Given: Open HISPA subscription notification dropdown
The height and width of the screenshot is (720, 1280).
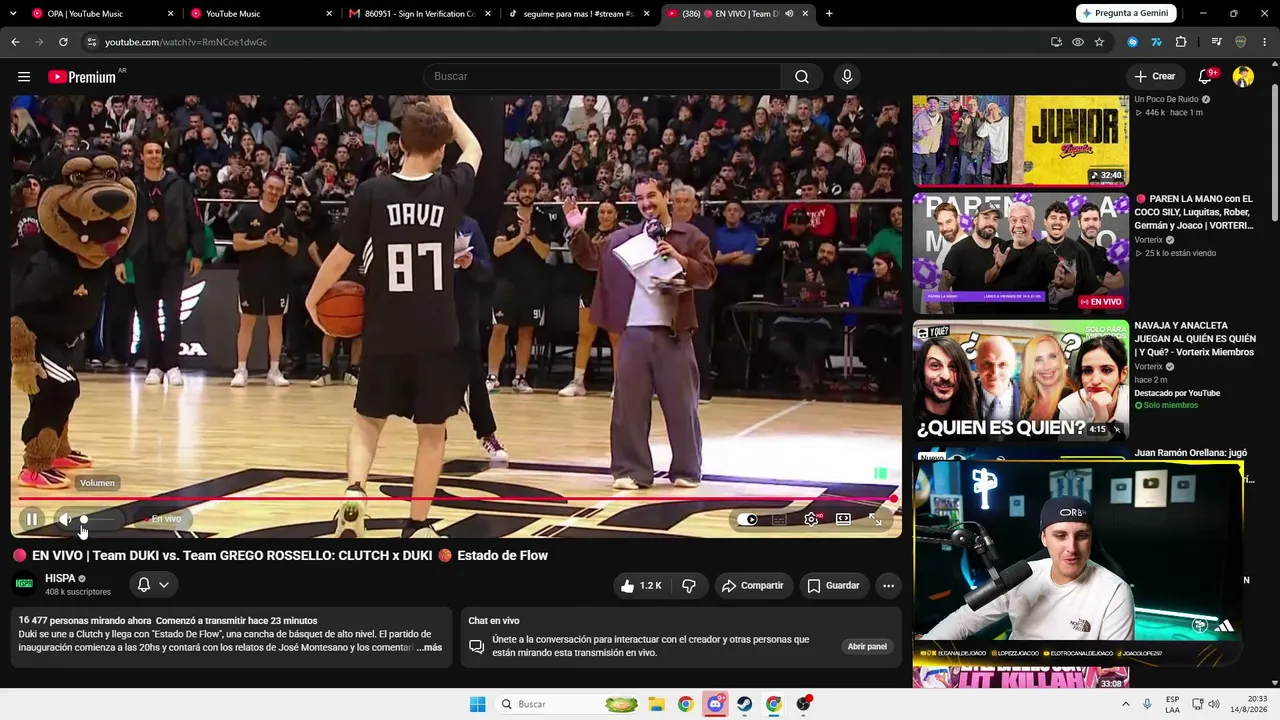Looking at the screenshot, I should [x=153, y=585].
